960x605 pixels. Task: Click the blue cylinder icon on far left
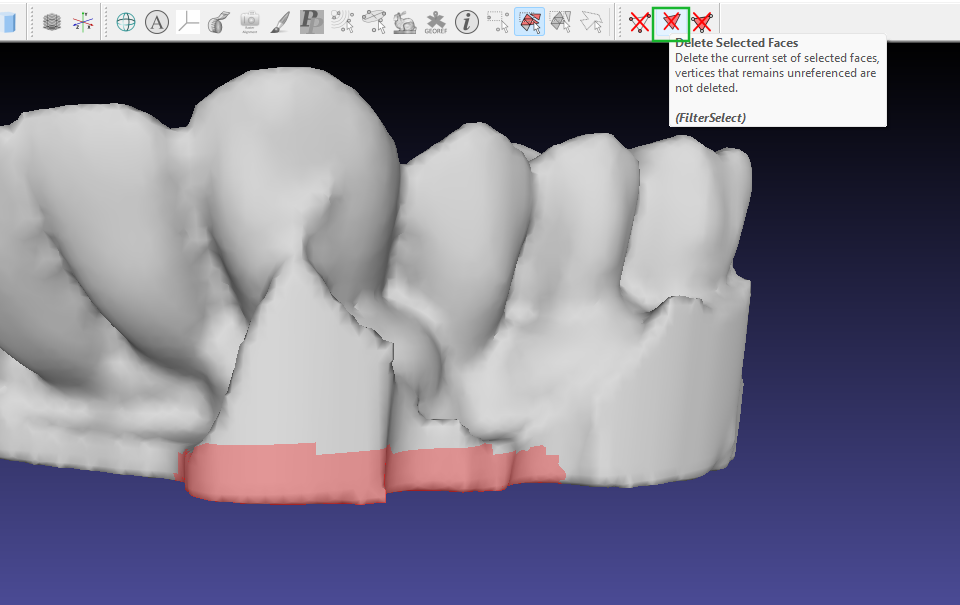coord(10,20)
